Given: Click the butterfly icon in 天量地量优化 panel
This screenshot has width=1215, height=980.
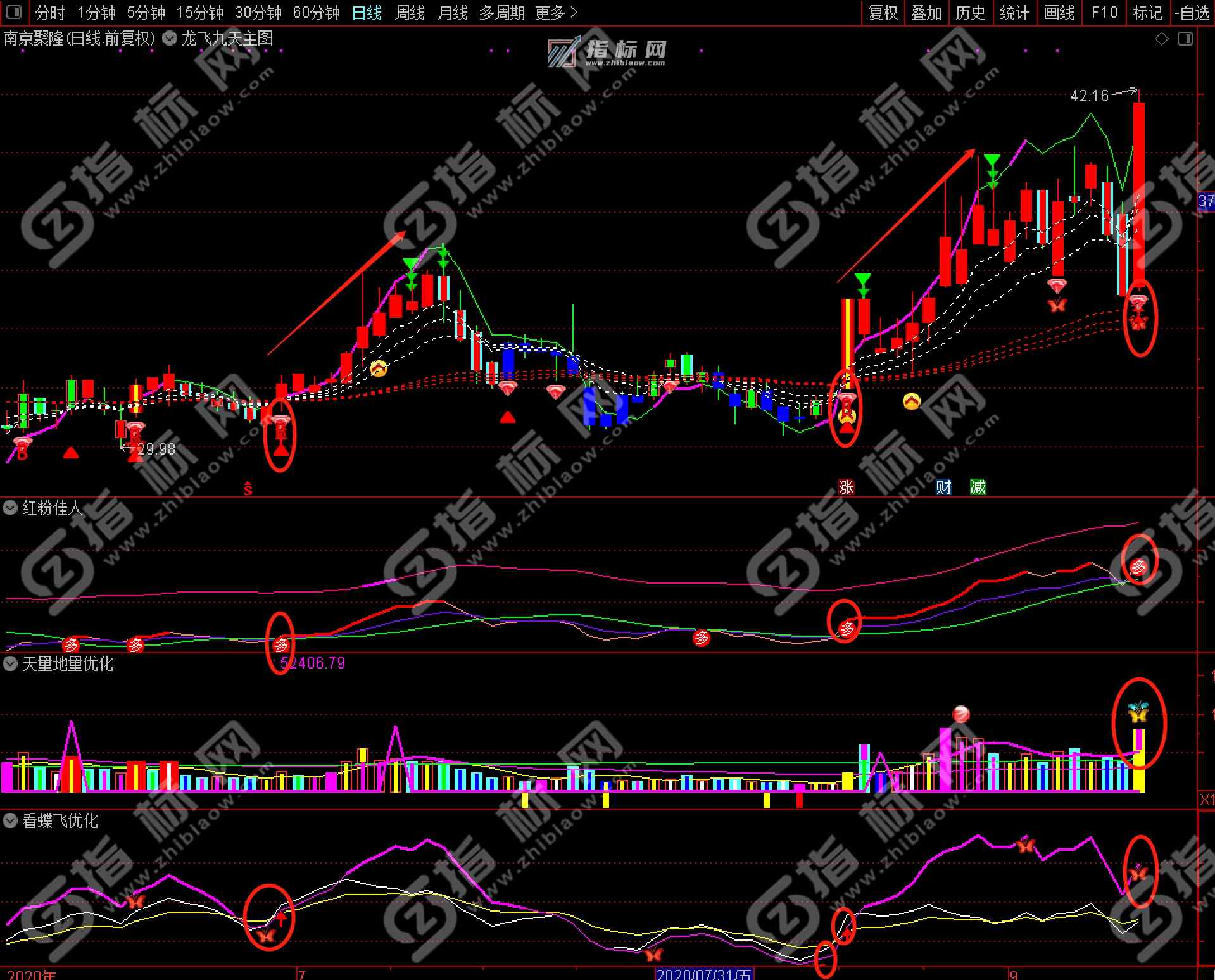Looking at the screenshot, I should (1138, 713).
